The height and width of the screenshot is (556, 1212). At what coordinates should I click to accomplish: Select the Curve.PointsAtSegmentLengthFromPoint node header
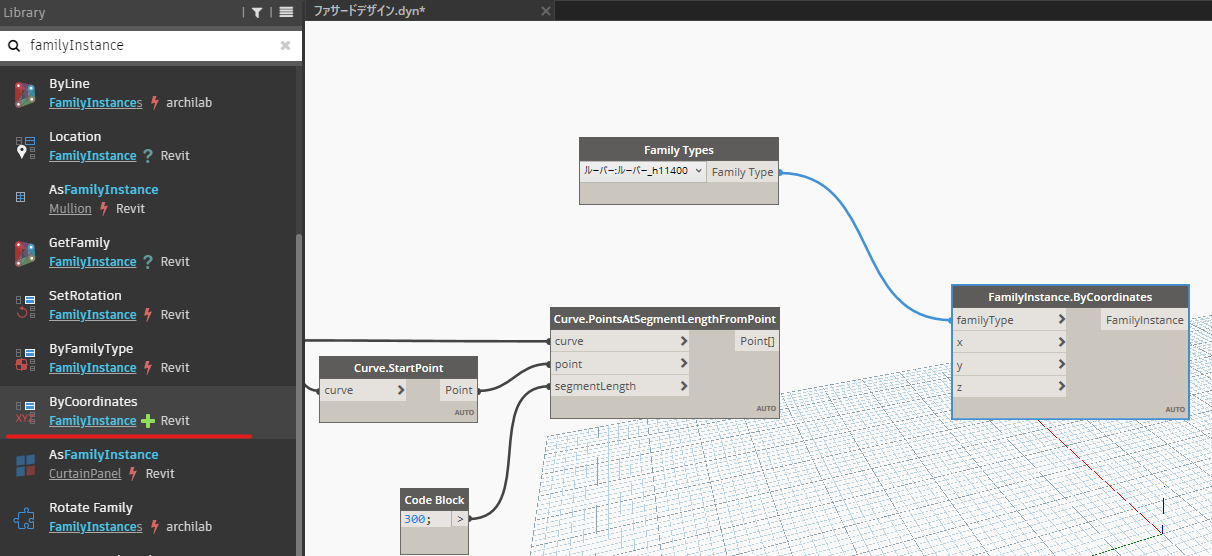coord(665,319)
